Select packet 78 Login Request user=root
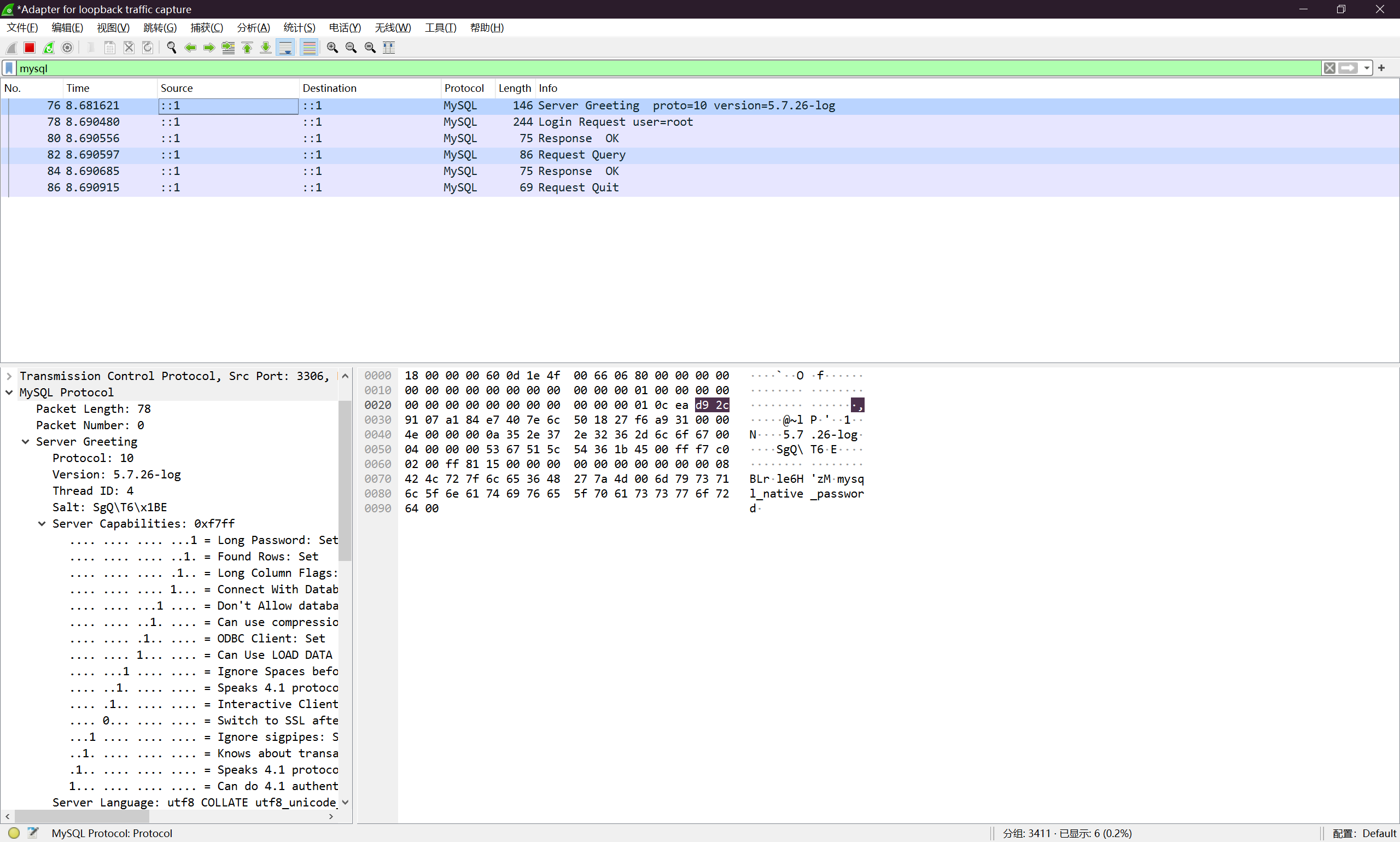Image resolution: width=1400 pixels, height=842 pixels. click(699, 122)
